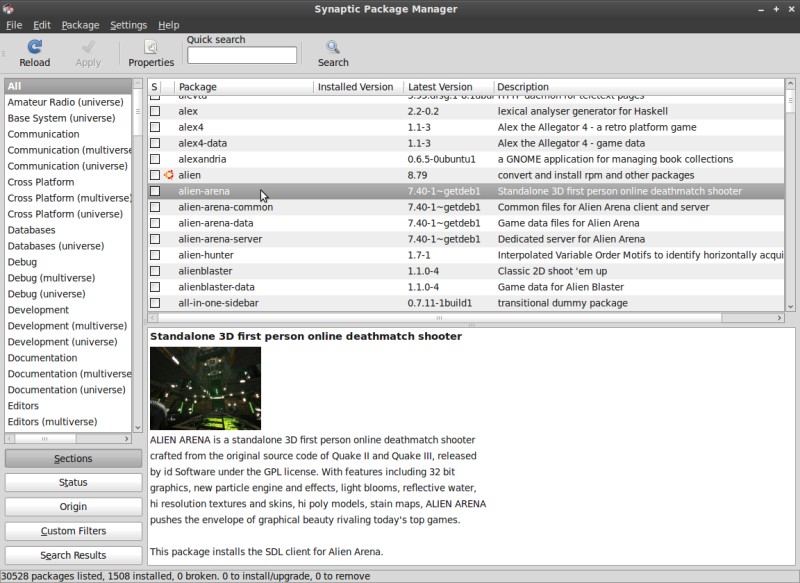800x583 pixels.
Task: Click the package list left scroll arrow
Action: pos(153,318)
